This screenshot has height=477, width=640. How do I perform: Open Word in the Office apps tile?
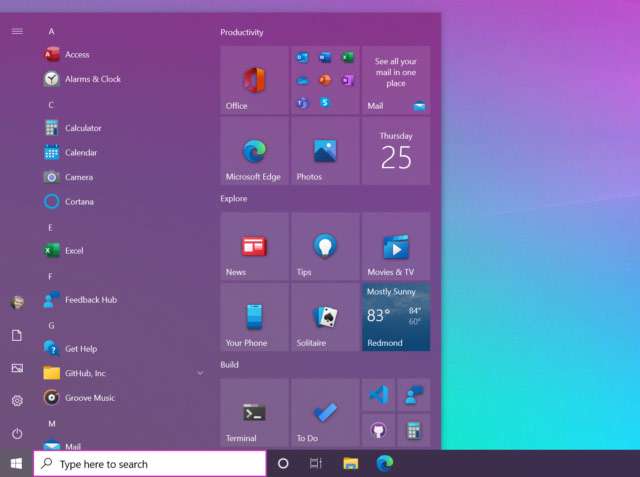(325, 58)
